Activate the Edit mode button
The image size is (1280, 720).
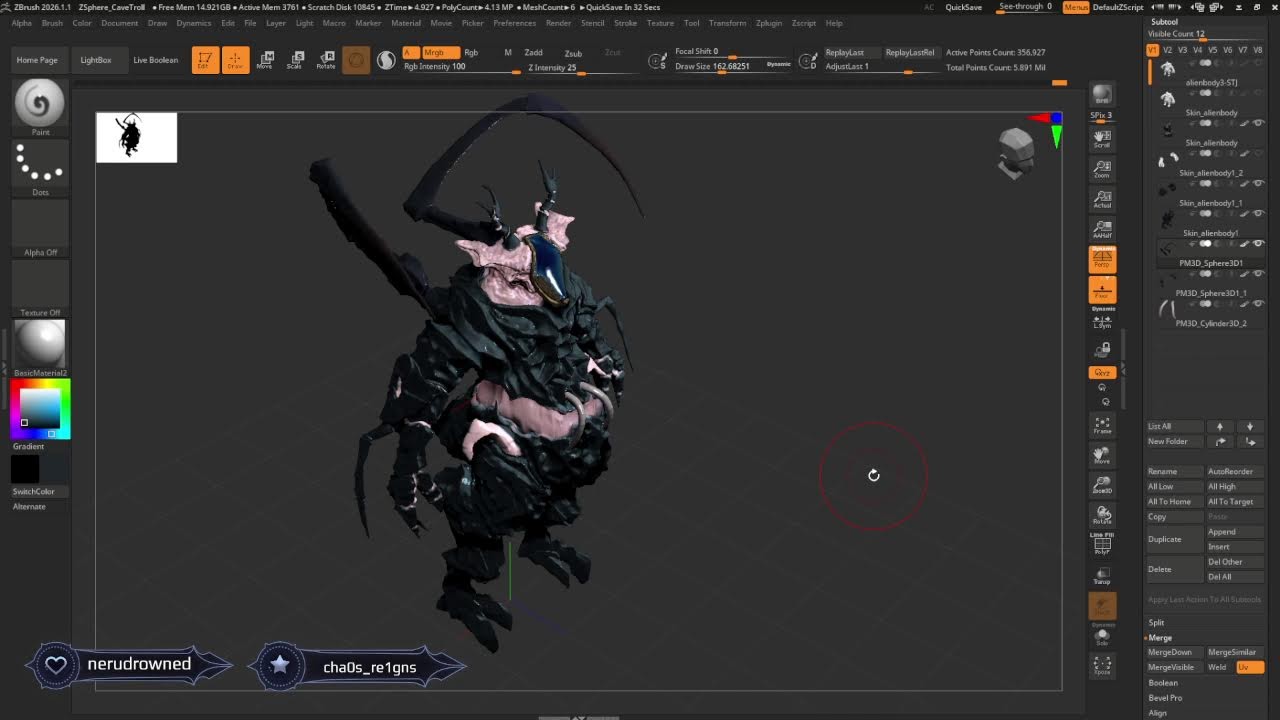(x=205, y=60)
